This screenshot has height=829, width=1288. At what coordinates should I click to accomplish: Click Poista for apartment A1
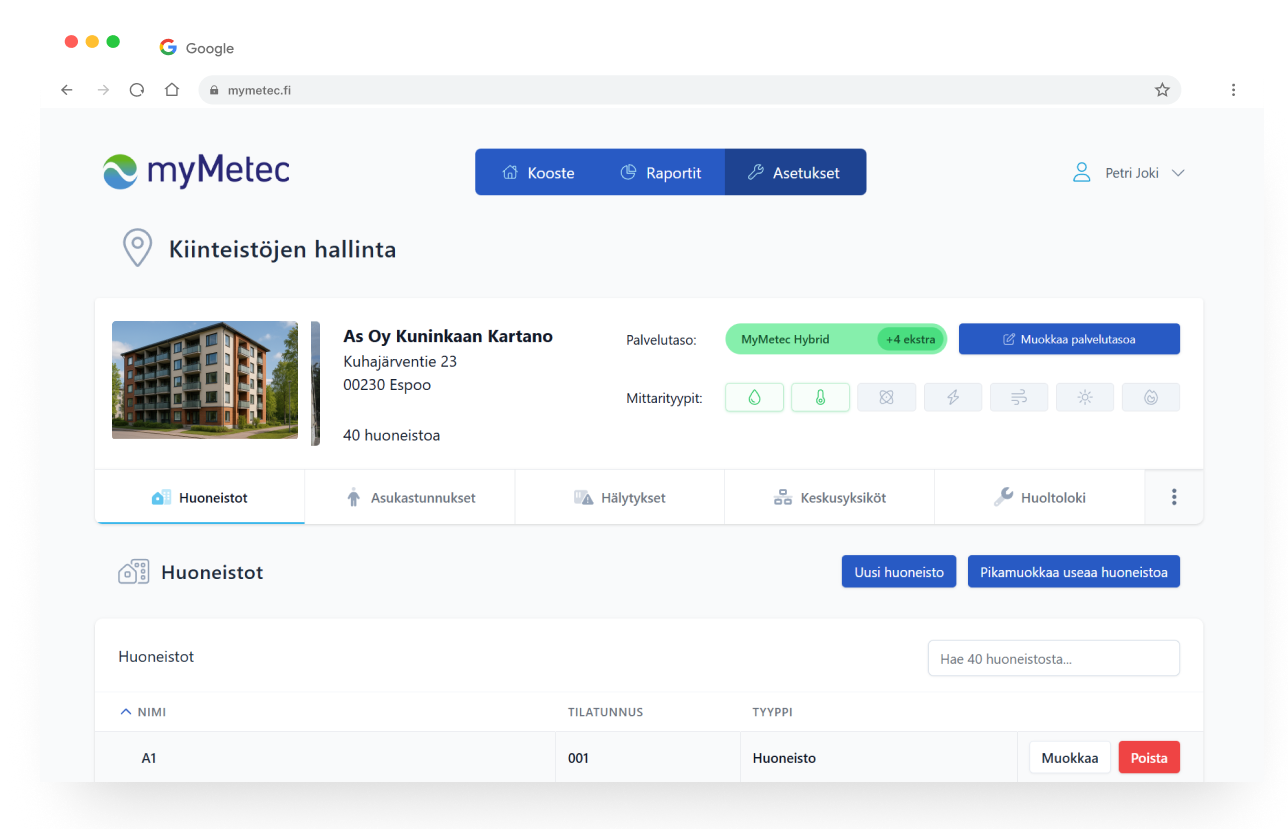(1149, 758)
